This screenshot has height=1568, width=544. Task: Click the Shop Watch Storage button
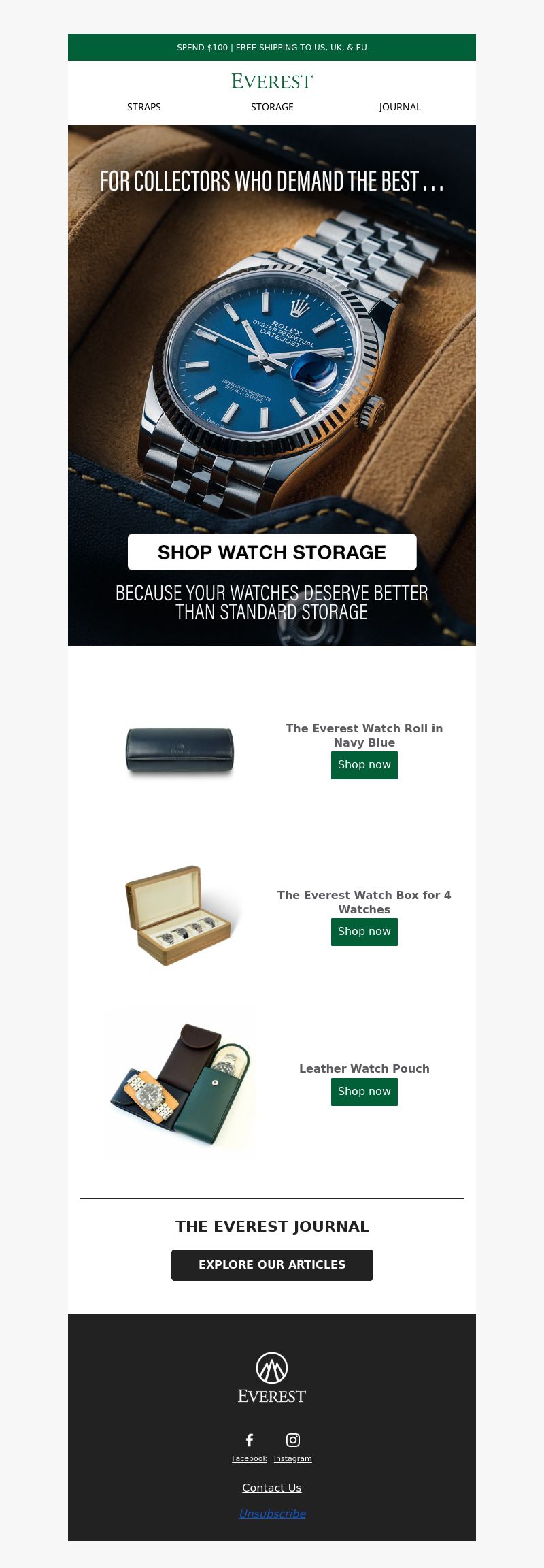tap(272, 552)
